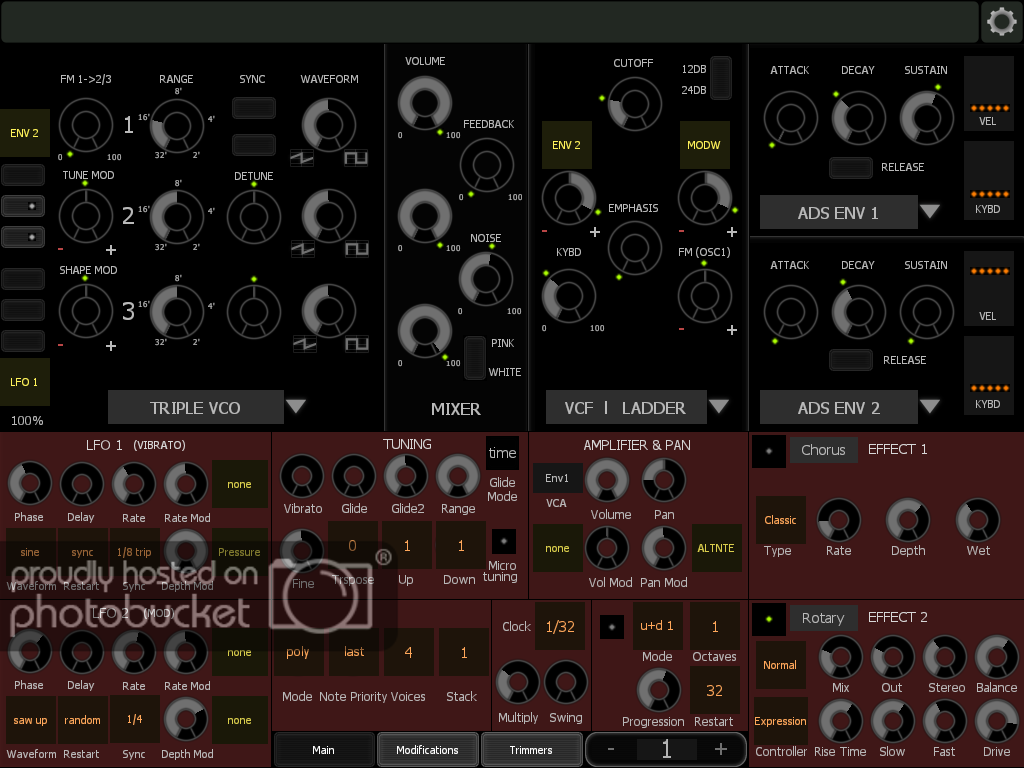
Task: Click plus icon under FM (OSC1) knob
Action: pyautogui.click(x=732, y=330)
